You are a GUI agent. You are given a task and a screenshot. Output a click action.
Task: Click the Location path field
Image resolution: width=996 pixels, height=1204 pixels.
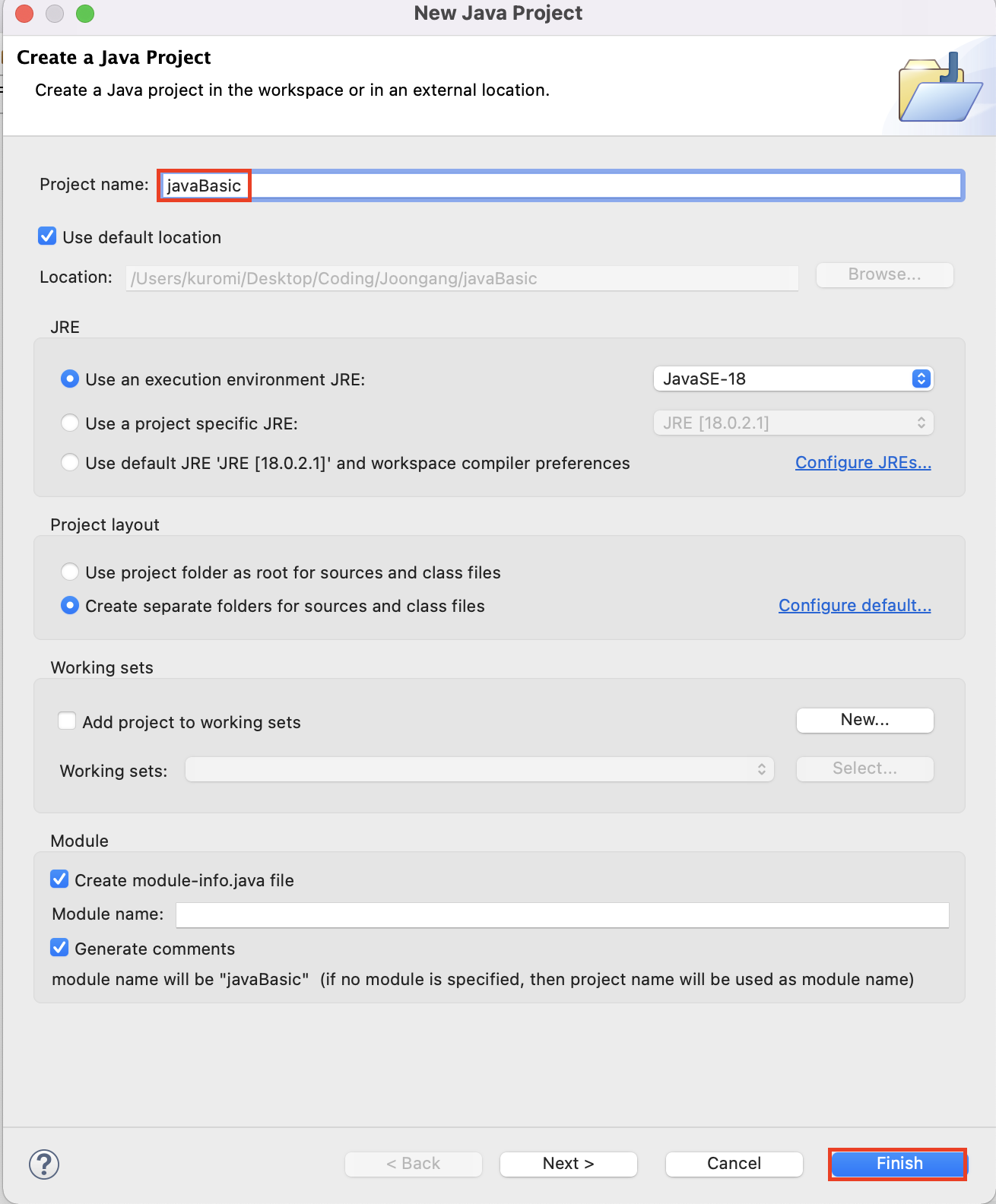462,278
